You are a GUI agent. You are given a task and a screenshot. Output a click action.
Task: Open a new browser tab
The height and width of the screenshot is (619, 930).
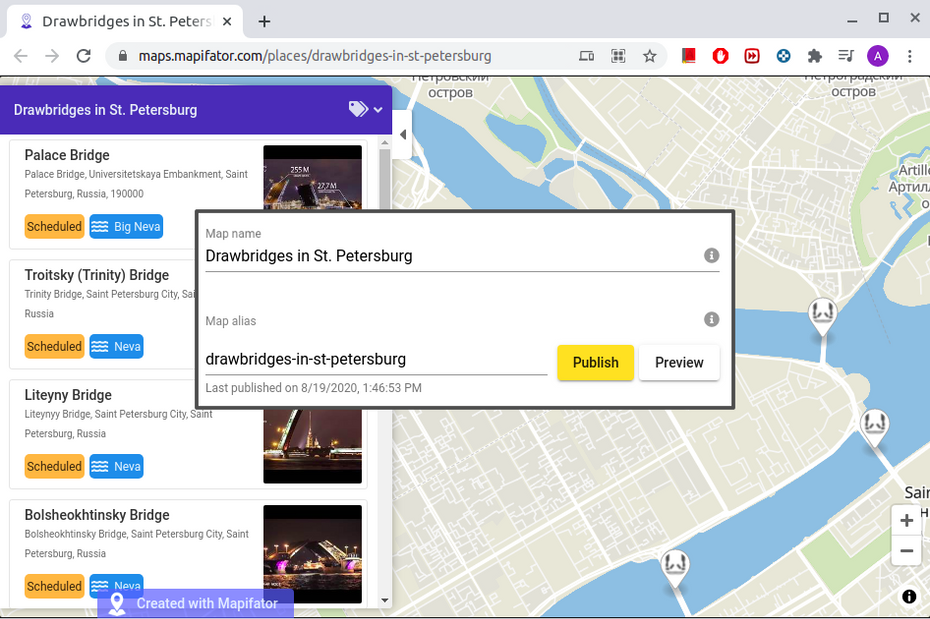point(264,21)
